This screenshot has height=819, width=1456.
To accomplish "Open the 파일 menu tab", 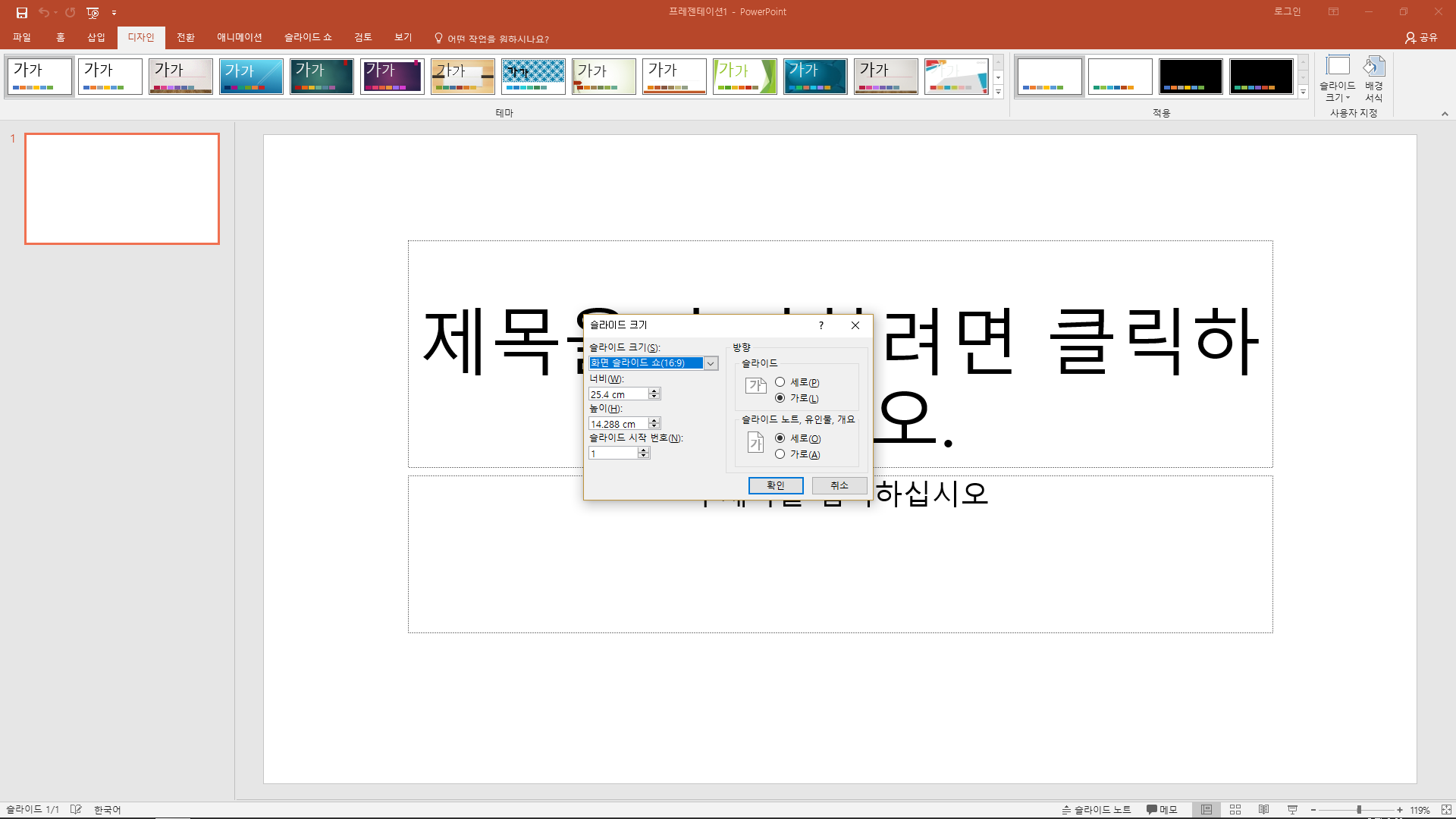I will (22, 37).
